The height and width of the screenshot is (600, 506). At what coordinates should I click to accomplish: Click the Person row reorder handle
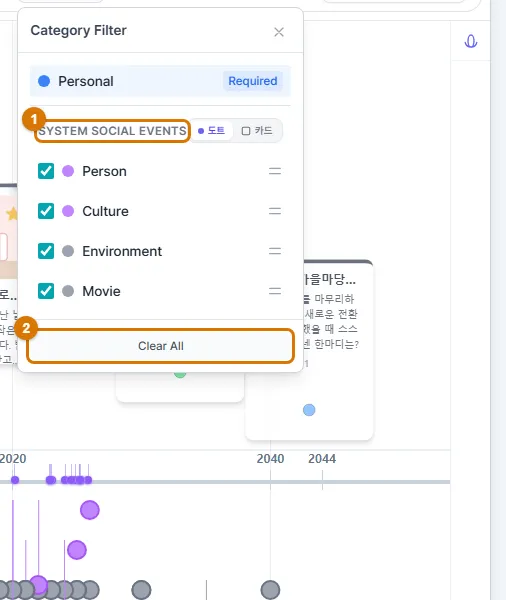[x=275, y=171]
